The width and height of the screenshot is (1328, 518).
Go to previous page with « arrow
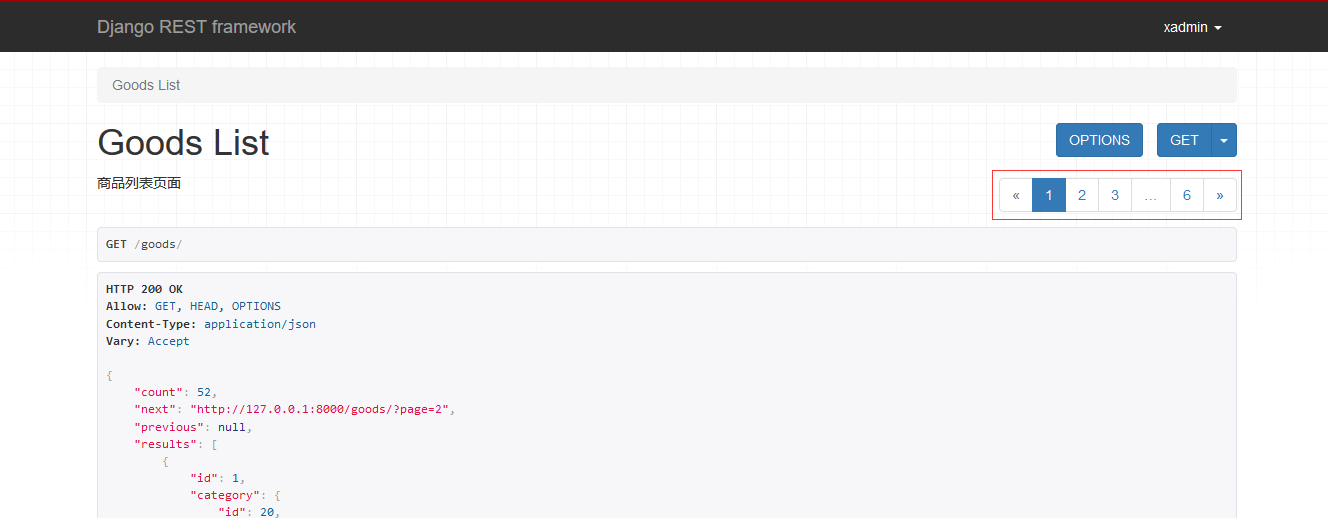click(1016, 195)
